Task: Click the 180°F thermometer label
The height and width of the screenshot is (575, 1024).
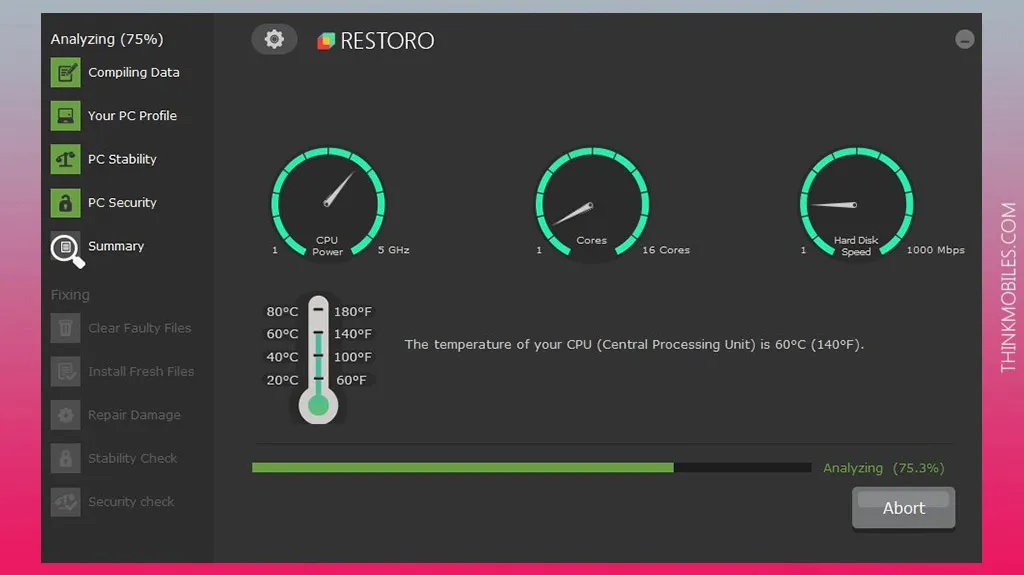Action: click(x=353, y=312)
